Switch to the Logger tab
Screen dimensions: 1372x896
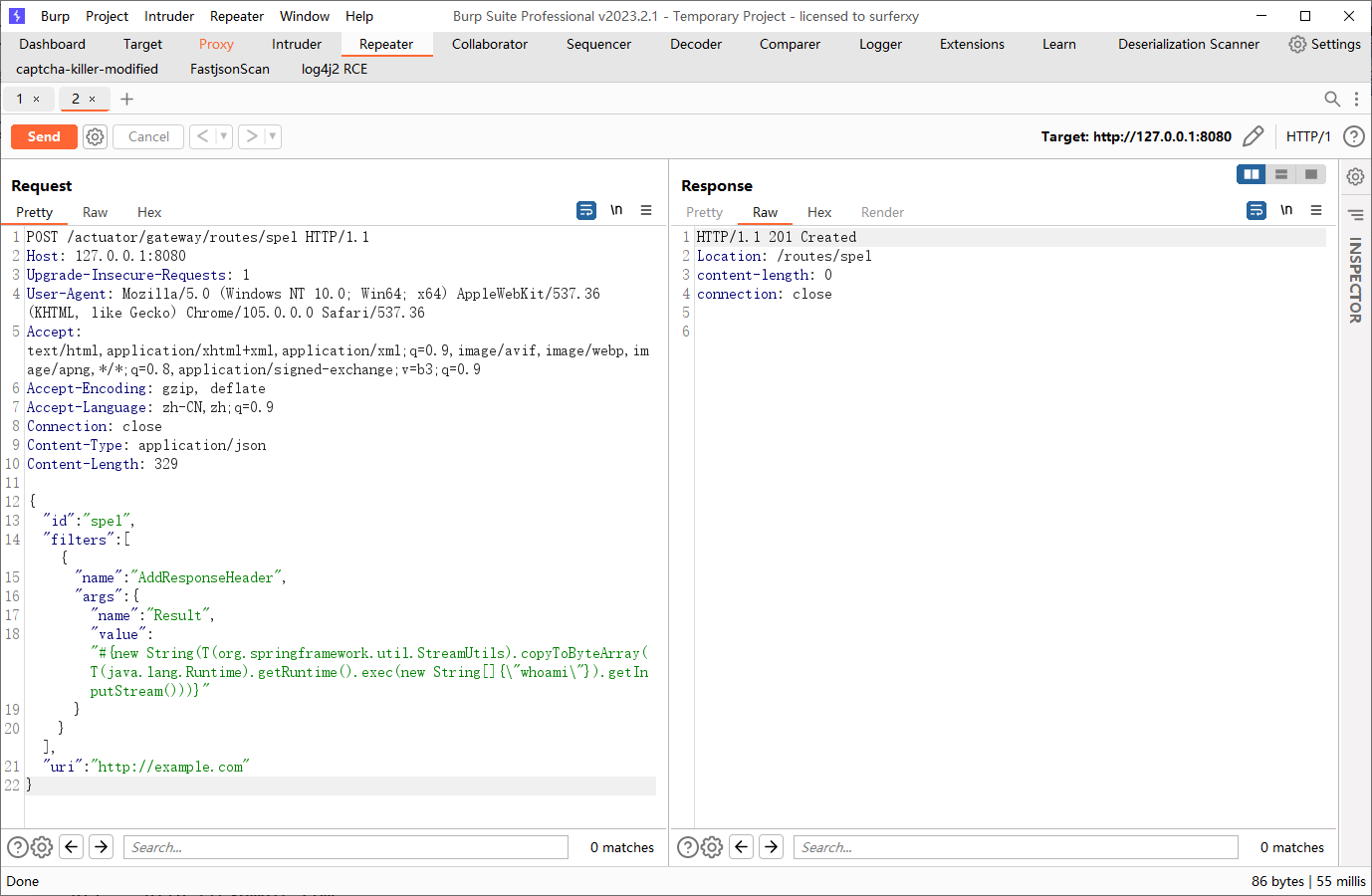click(881, 44)
